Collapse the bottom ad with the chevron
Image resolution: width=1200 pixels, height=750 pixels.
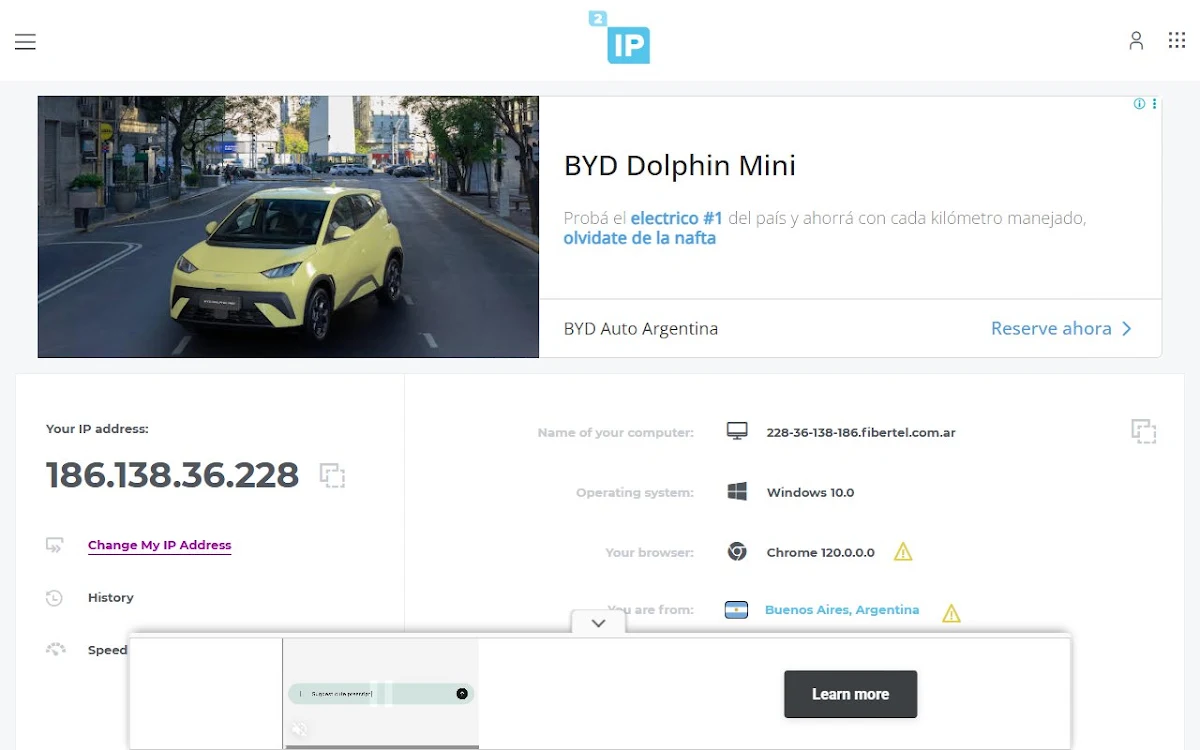(598, 623)
